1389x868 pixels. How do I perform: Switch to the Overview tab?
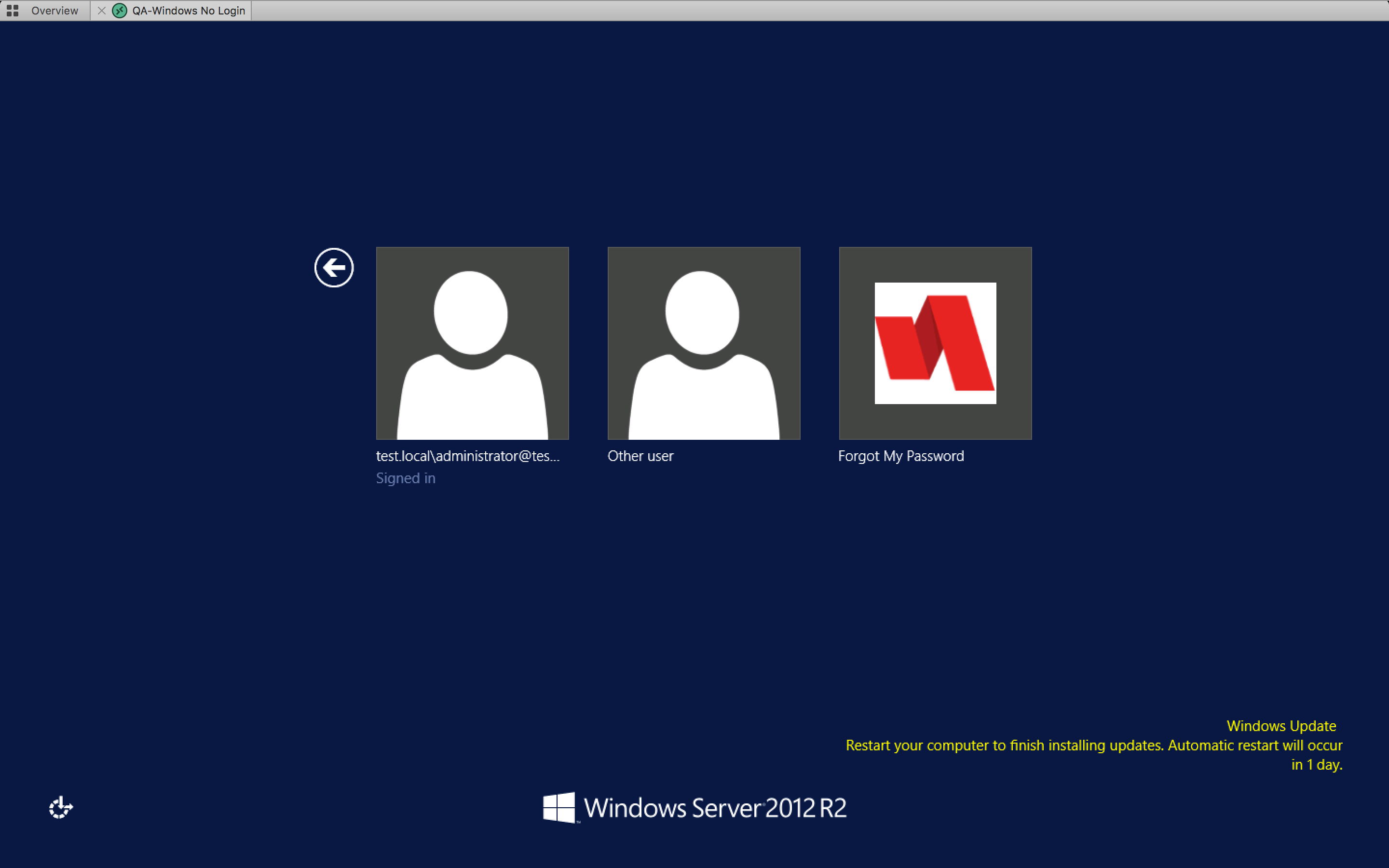point(54,10)
